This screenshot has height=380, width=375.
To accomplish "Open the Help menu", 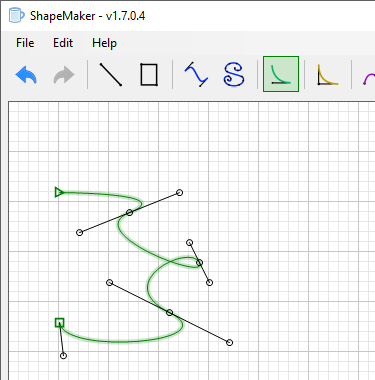I will point(104,43).
